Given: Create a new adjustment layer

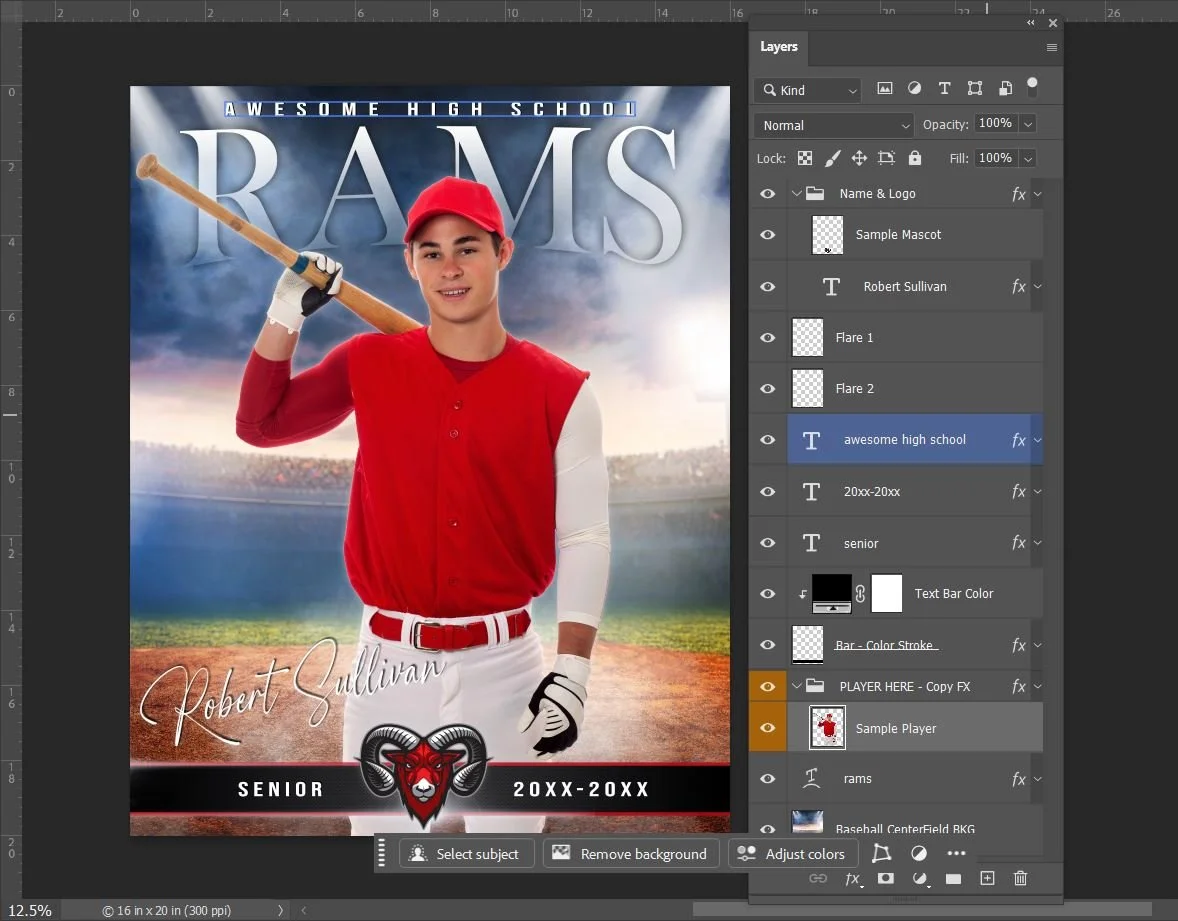Looking at the screenshot, I should (x=918, y=878).
